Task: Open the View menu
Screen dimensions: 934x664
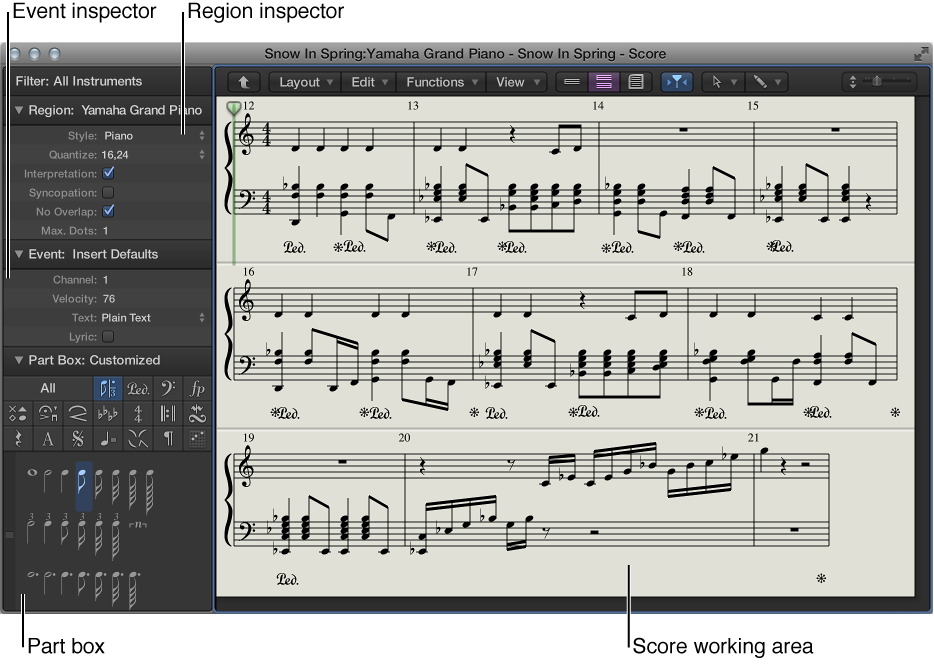Action: [511, 82]
